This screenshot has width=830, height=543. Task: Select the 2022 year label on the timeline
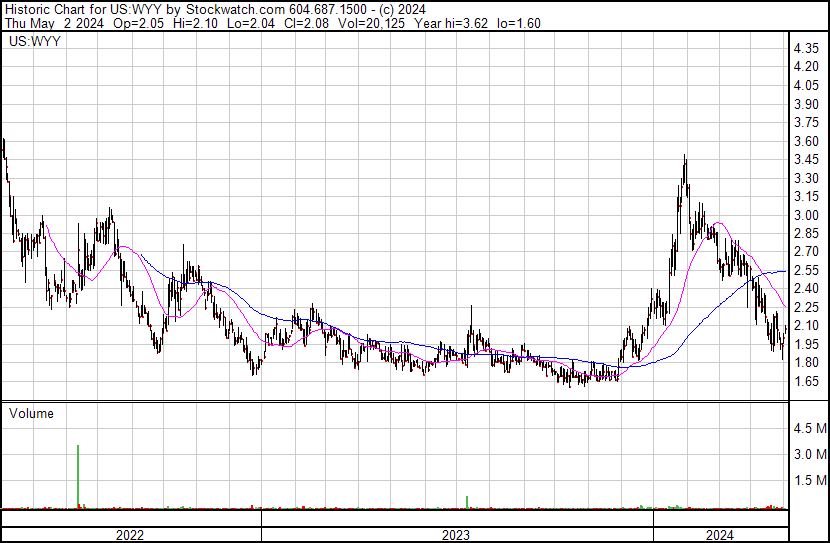(130, 535)
